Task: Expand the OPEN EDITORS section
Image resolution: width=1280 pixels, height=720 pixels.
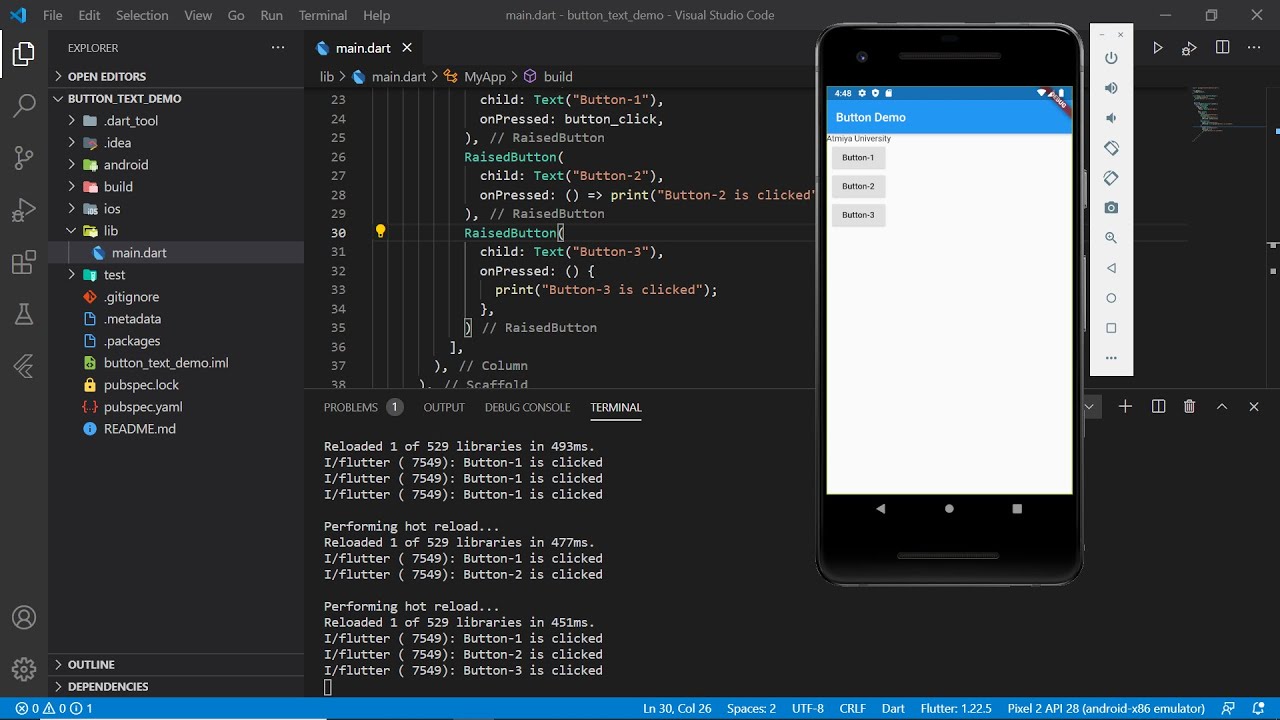Action: (x=176, y=76)
